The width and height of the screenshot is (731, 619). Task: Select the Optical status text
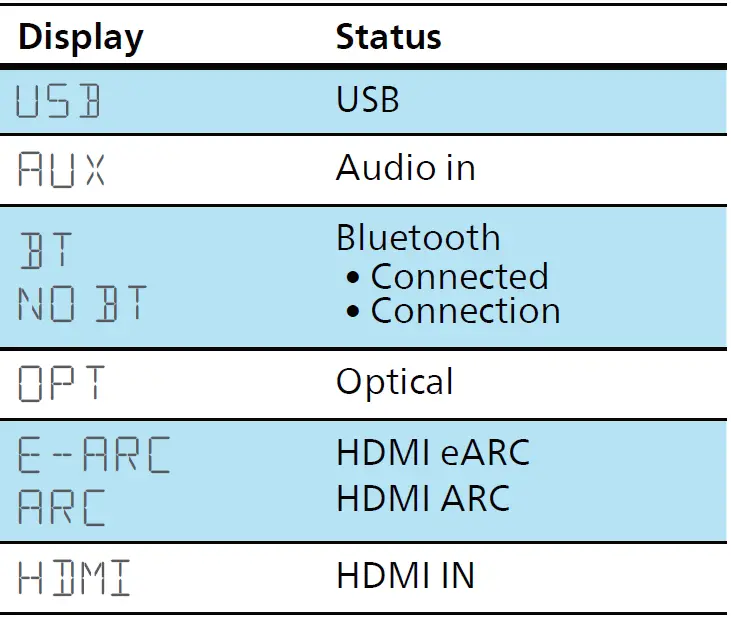[x=394, y=382]
